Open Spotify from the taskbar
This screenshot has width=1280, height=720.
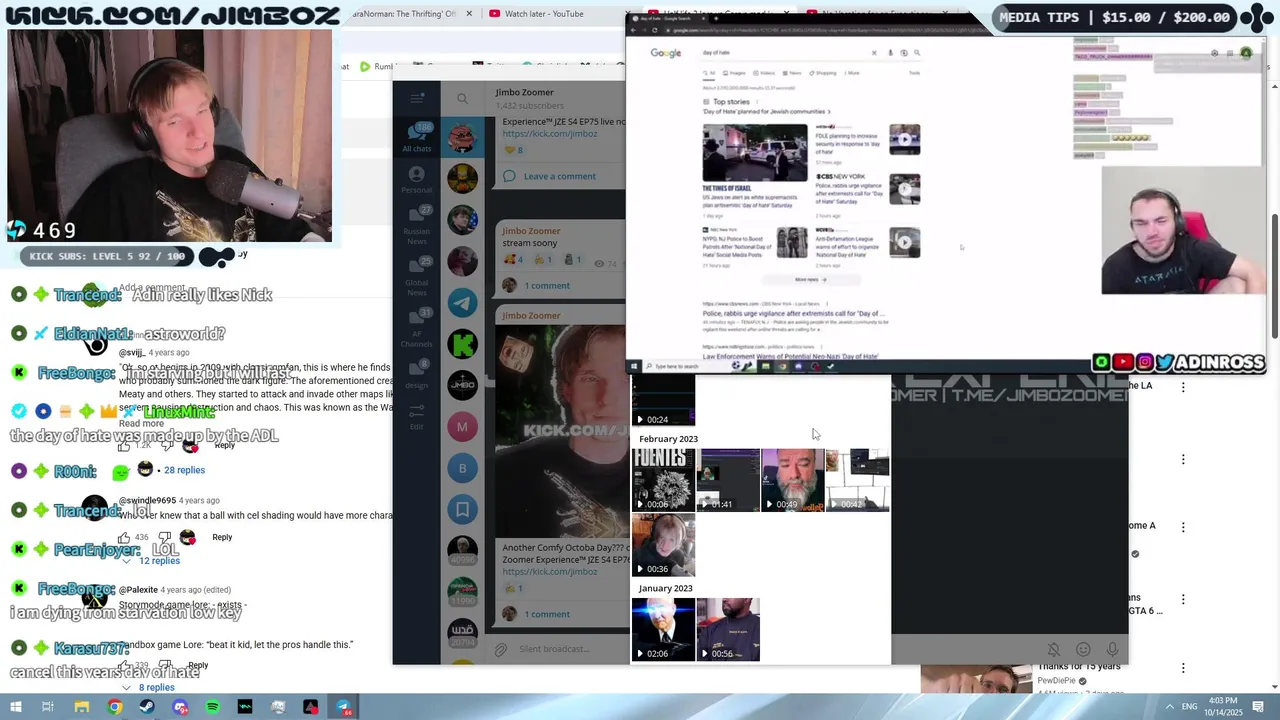pyautogui.click(x=213, y=707)
